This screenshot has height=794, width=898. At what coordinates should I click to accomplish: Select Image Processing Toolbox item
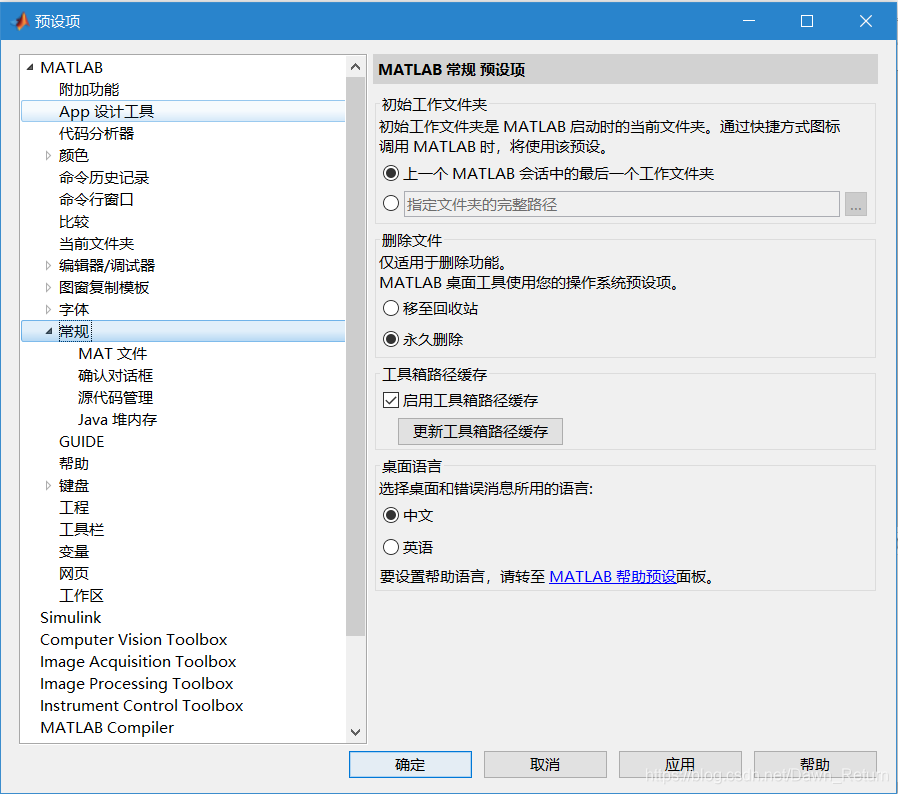136,683
